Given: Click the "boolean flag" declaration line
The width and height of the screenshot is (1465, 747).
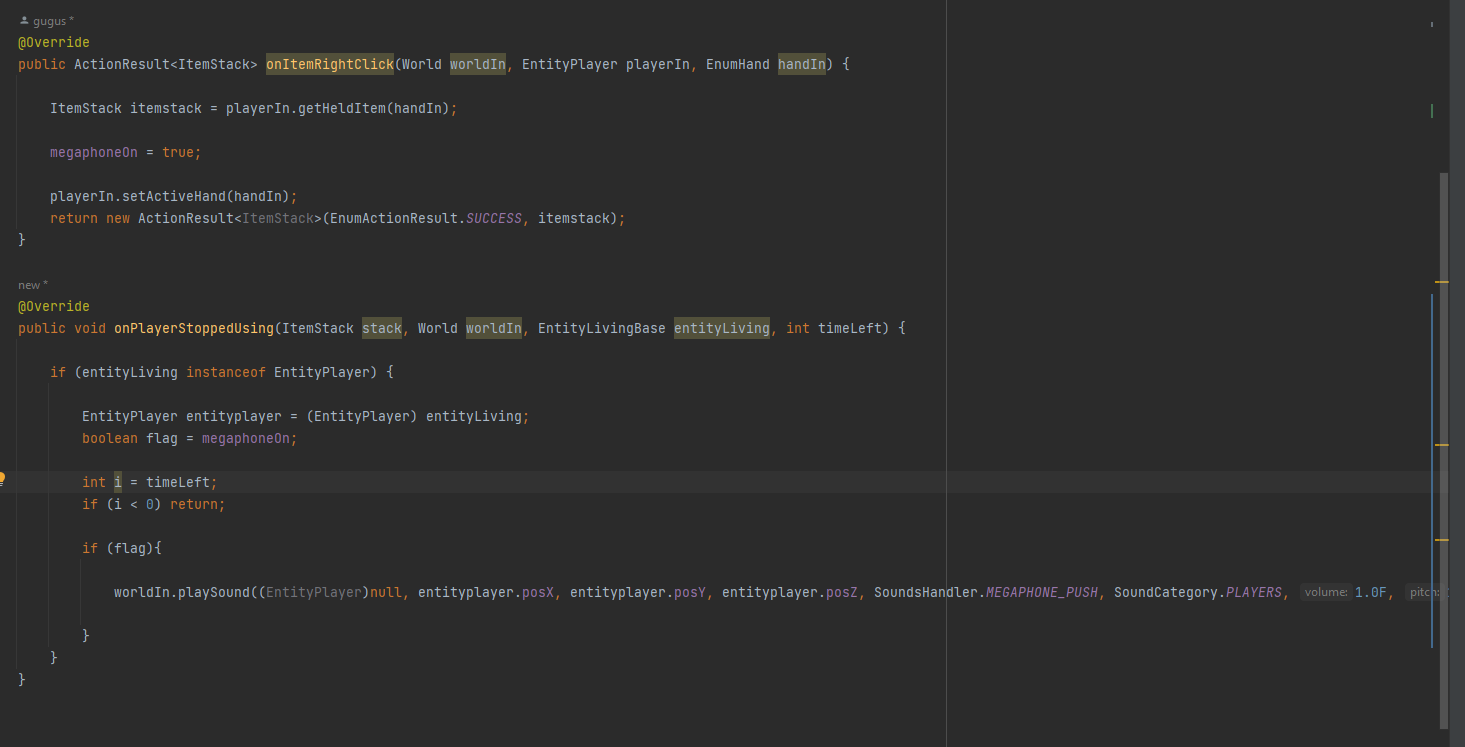Looking at the screenshot, I should [190, 438].
